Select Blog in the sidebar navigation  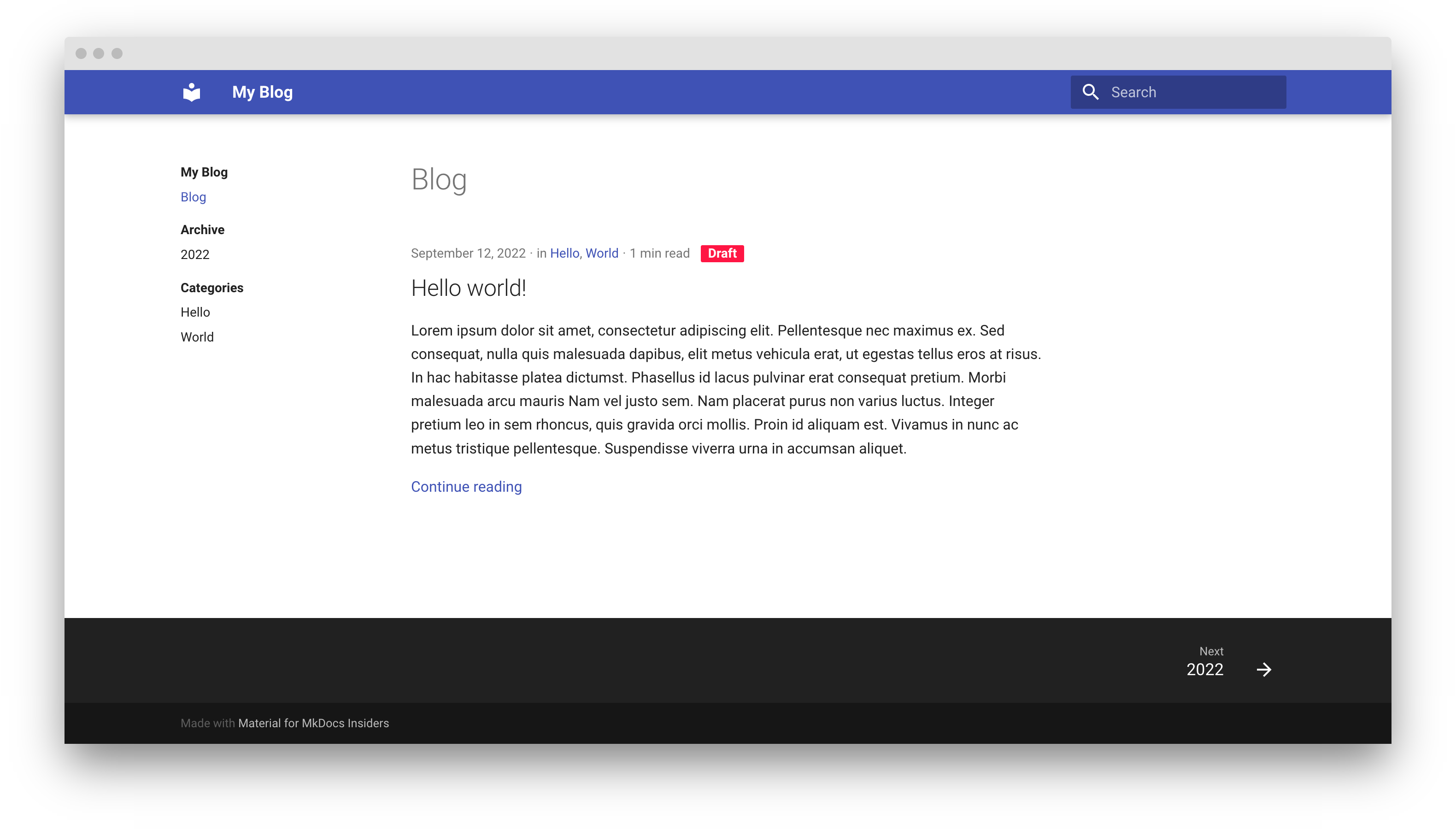tap(193, 197)
